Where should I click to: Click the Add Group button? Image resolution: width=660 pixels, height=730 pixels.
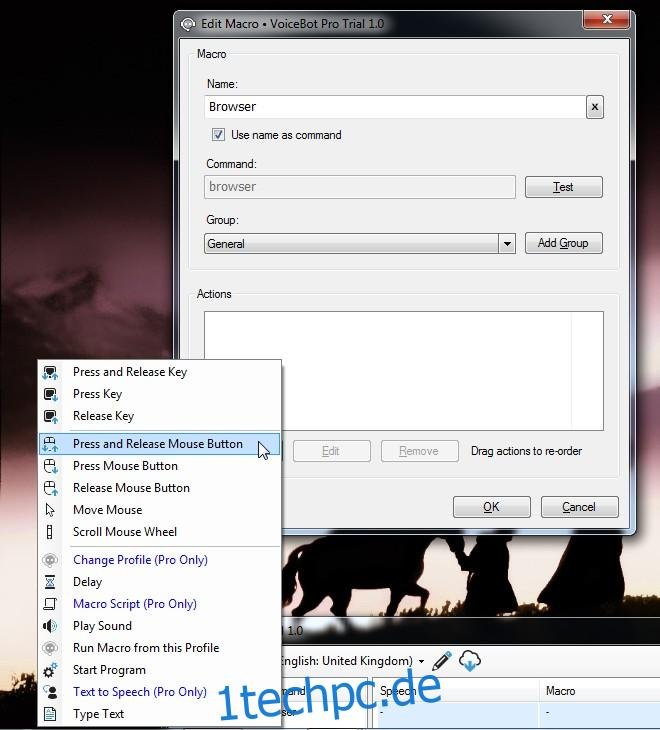click(564, 243)
